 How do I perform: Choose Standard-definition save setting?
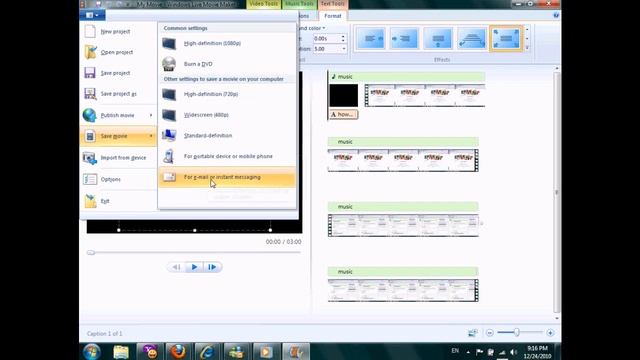click(227, 136)
